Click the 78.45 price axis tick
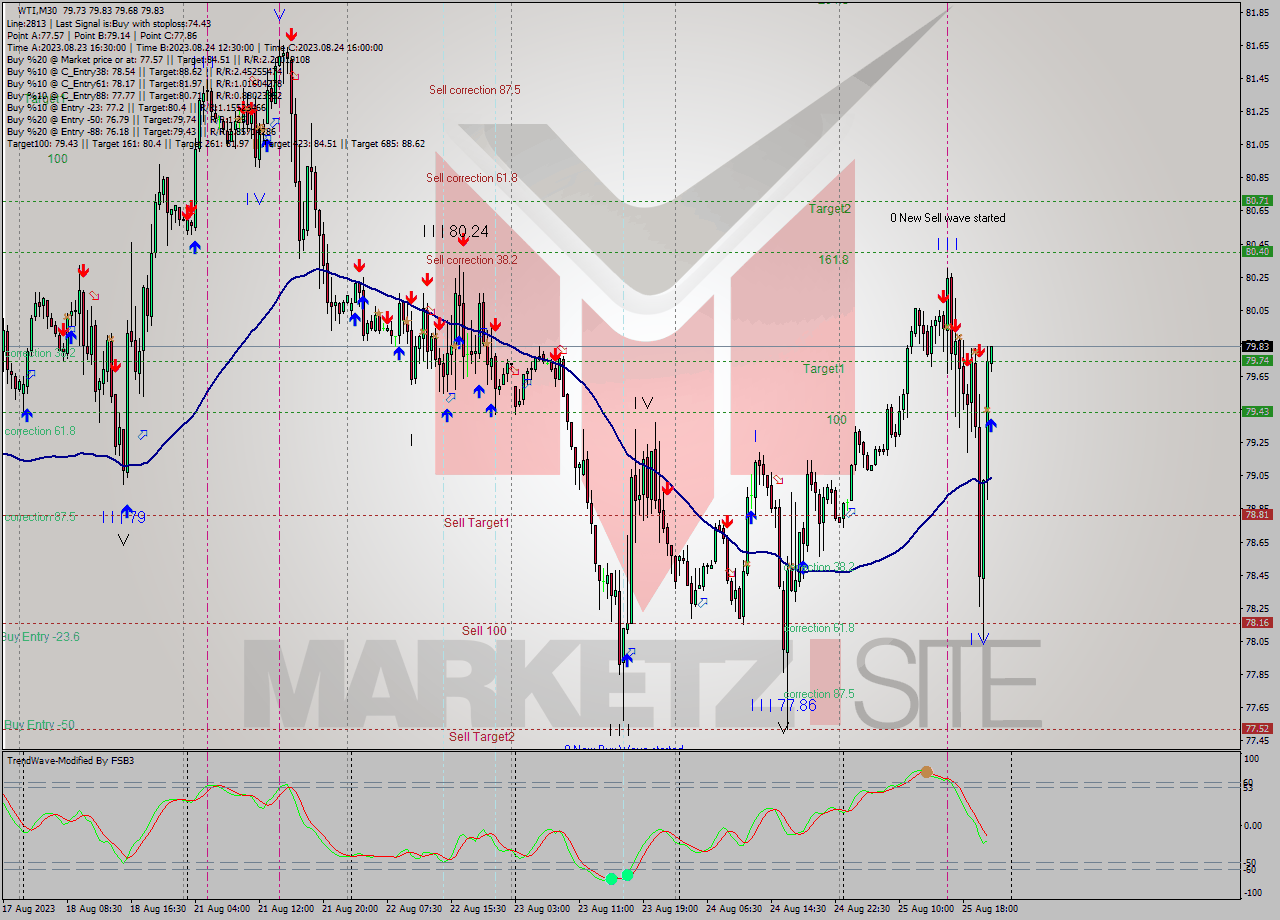Image resolution: width=1280 pixels, height=920 pixels. click(x=1257, y=575)
